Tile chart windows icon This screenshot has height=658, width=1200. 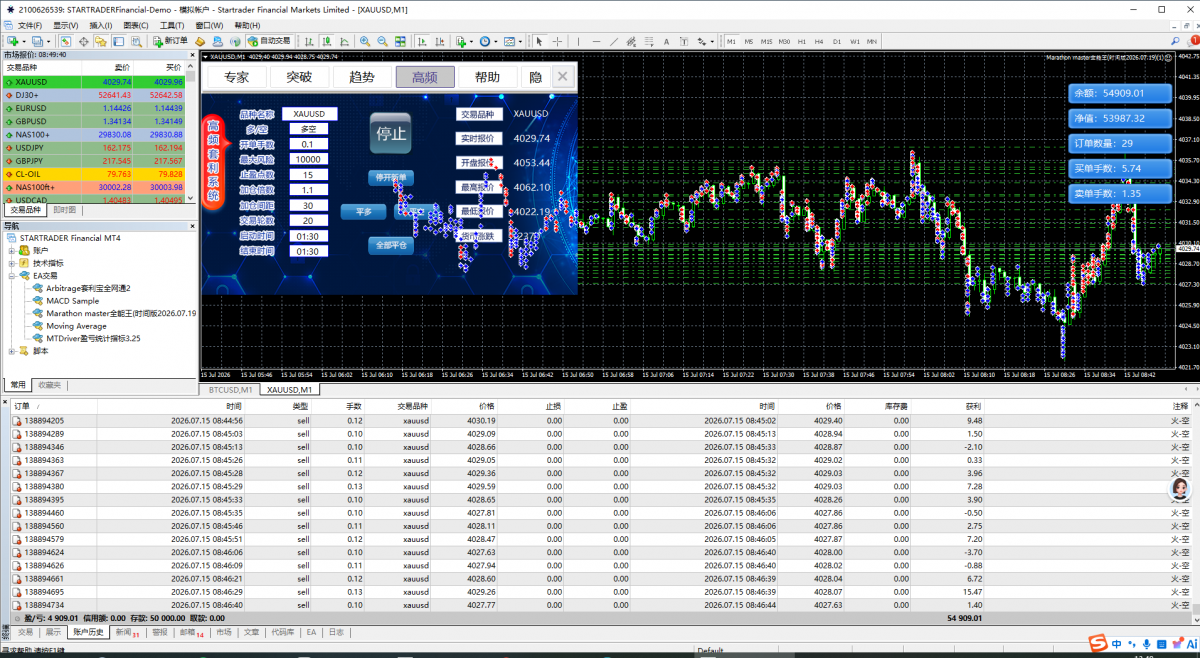coord(400,41)
